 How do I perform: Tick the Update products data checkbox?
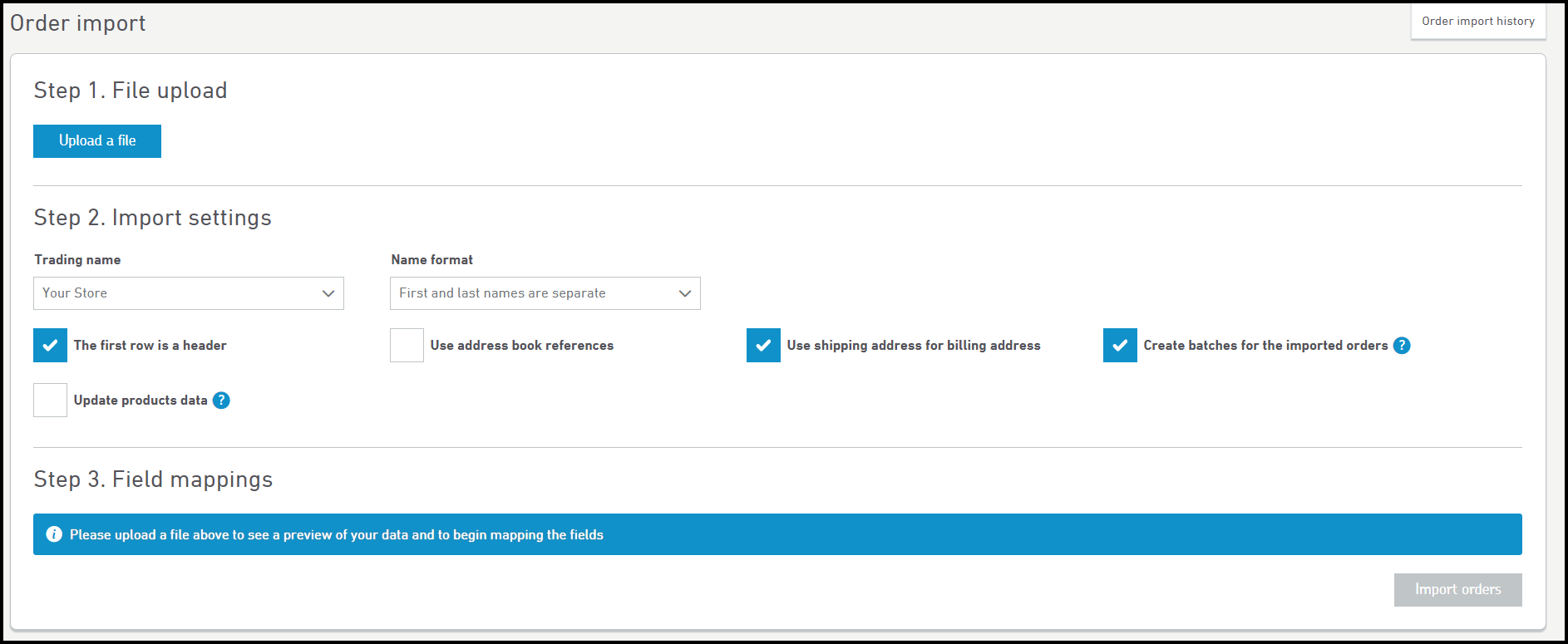tap(51, 401)
